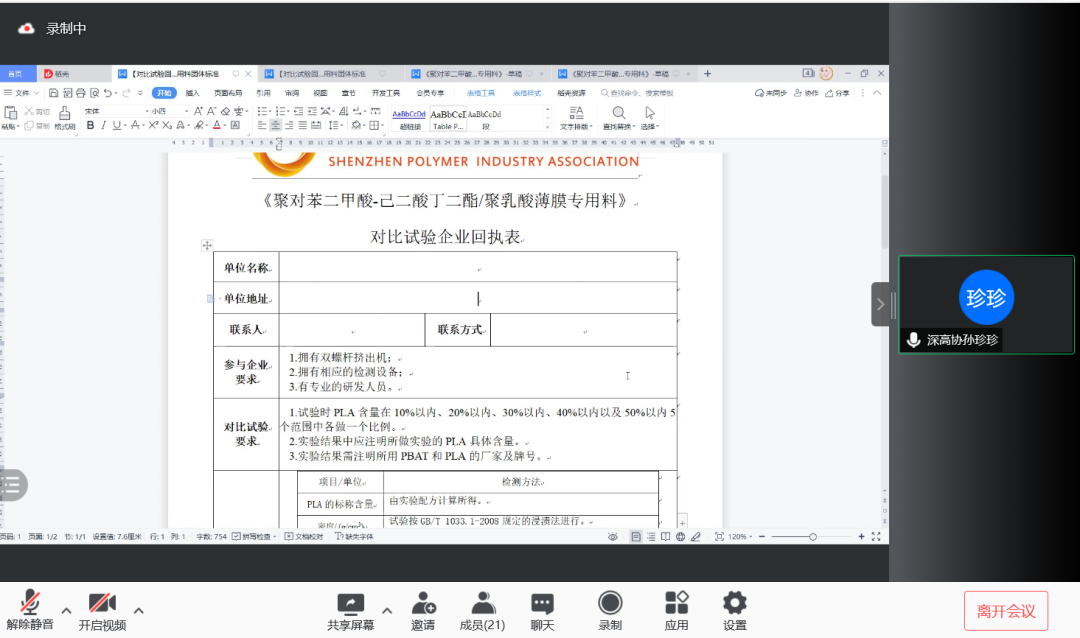Viewport: 1080px width, 638px height.
Task: Click the 协作 collaborate button
Action: coord(807,93)
